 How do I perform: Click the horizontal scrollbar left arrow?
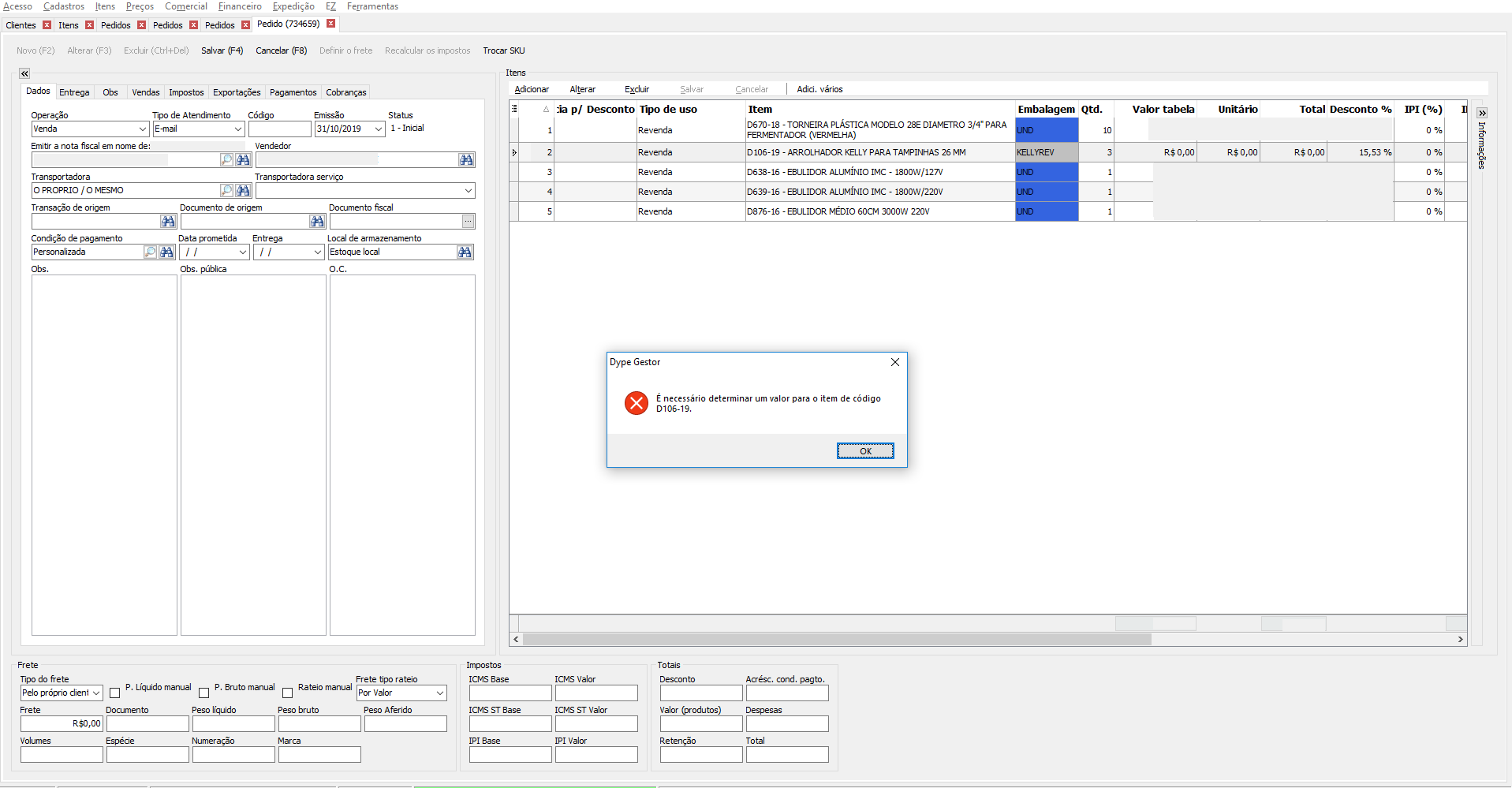pos(517,640)
